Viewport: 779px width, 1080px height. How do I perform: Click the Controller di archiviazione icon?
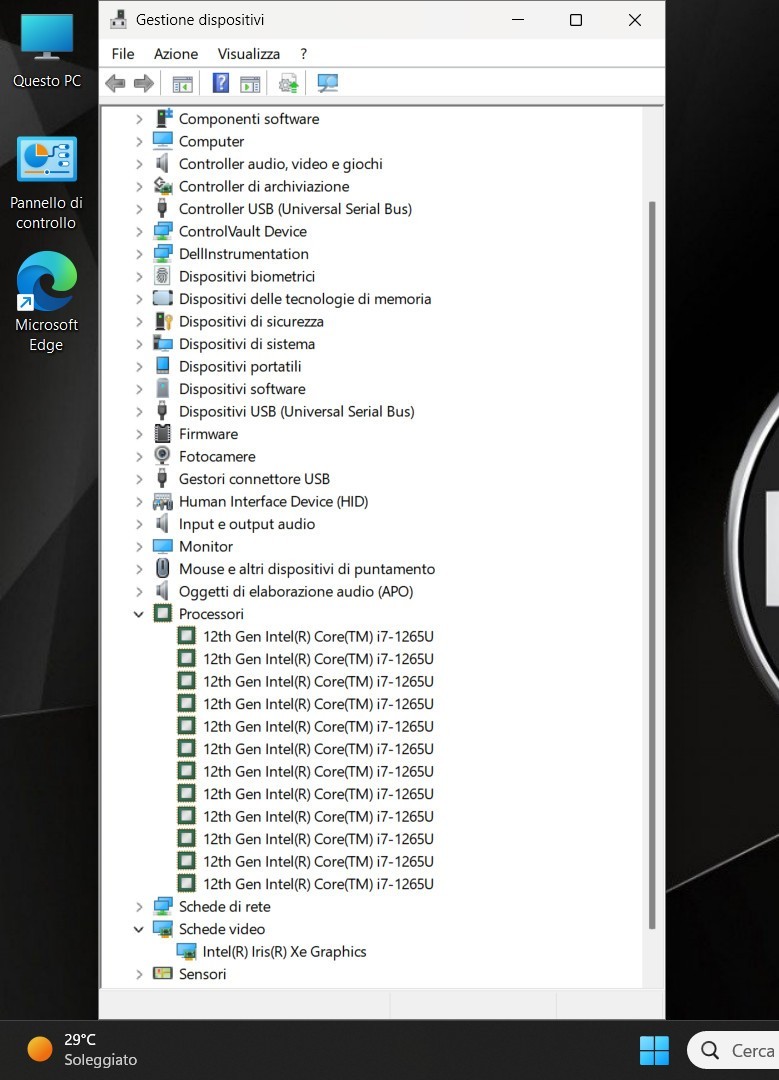pyautogui.click(x=163, y=186)
